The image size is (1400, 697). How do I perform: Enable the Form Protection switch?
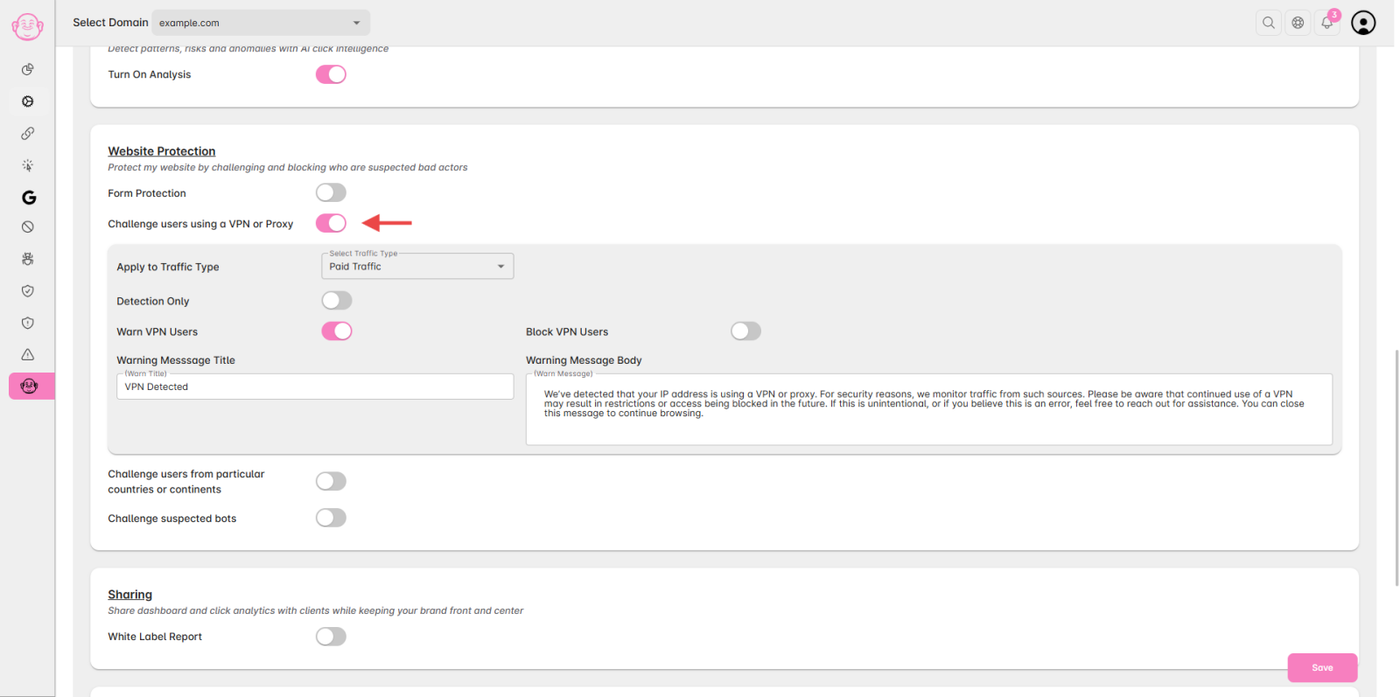coord(331,192)
